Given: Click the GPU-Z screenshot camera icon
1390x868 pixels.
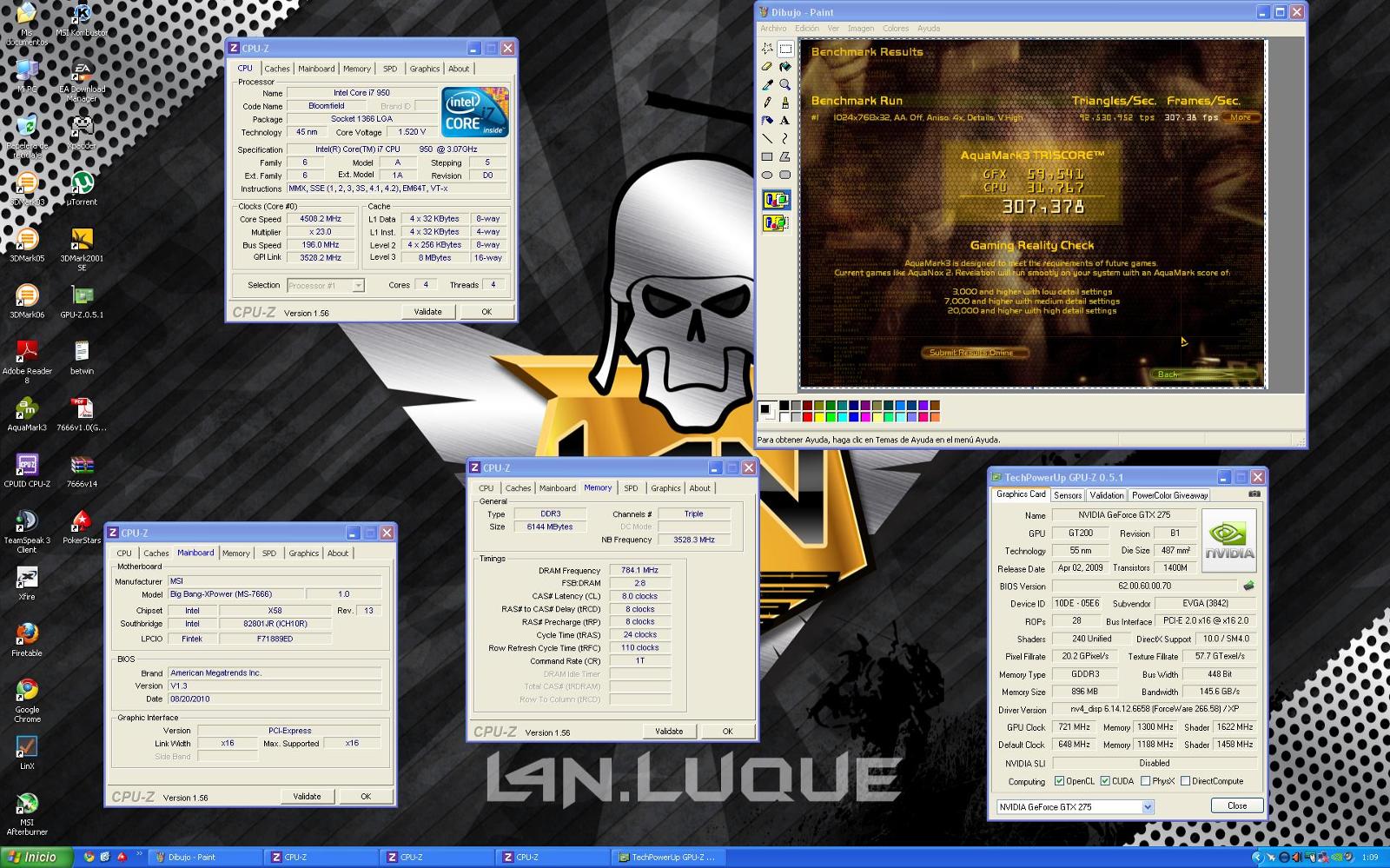Looking at the screenshot, I should [x=1254, y=494].
